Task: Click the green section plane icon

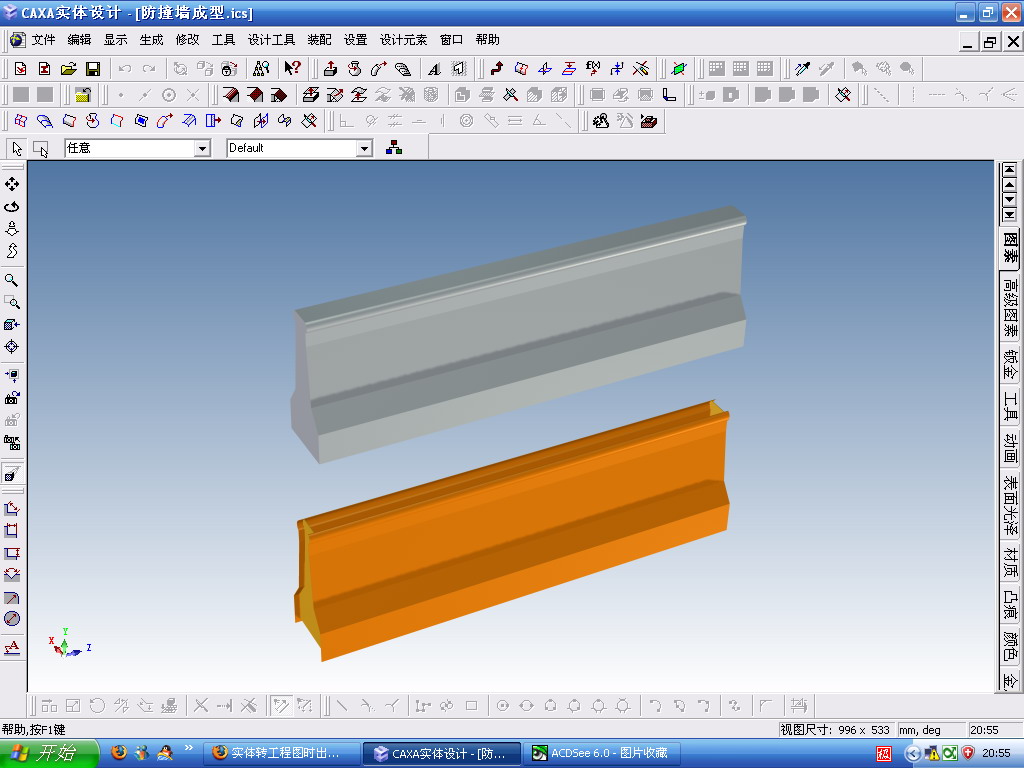Action: pyautogui.click(x=679, y=68)
